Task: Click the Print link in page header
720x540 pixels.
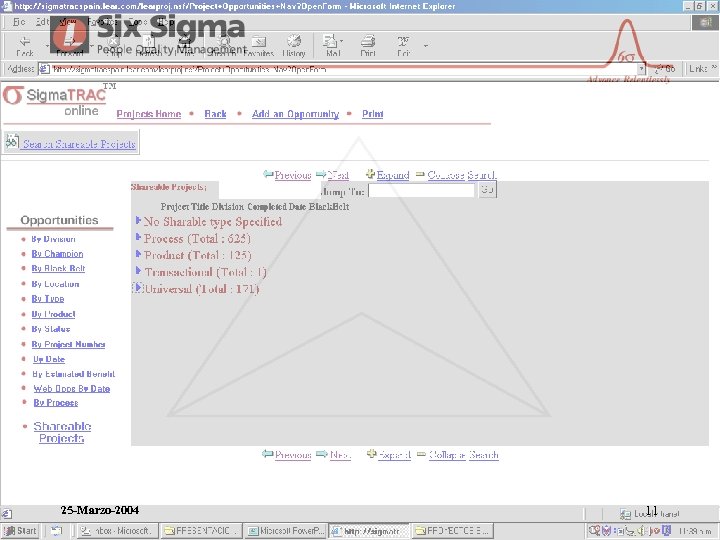Action: (372, 114)
